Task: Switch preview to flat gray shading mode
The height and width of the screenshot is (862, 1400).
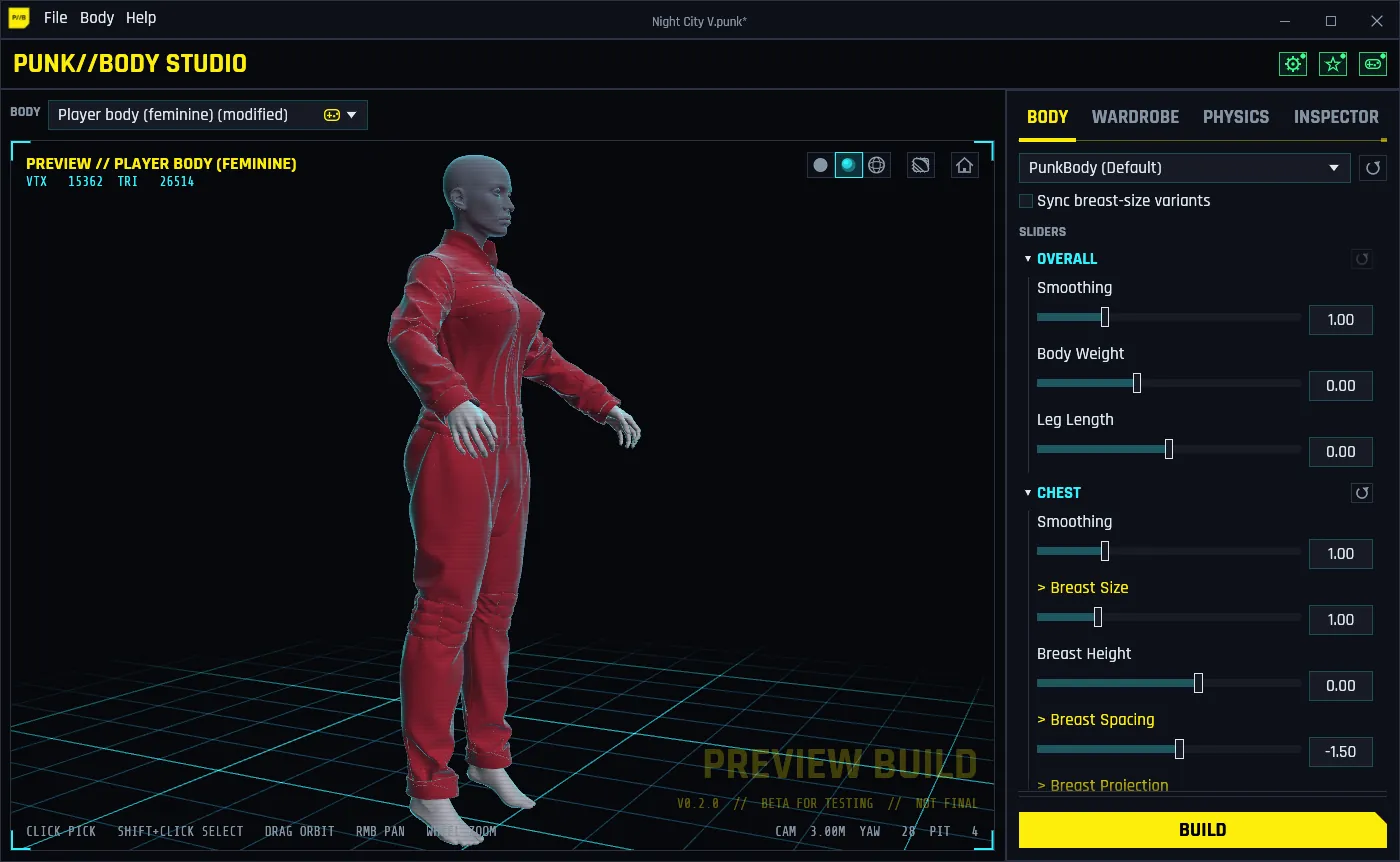Action: pyautogui.click(x=820, y=165)
